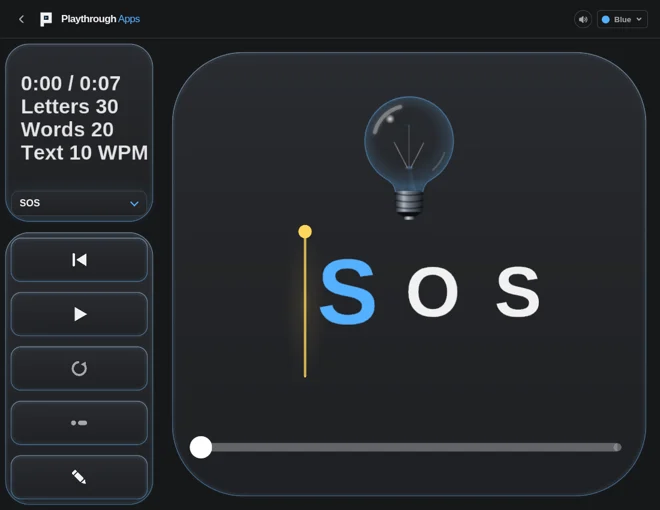This screenshot has height=510, width=660.
Task: Edit the text with the pencil button
Action: pyautogui.click(x=79, y=477)
